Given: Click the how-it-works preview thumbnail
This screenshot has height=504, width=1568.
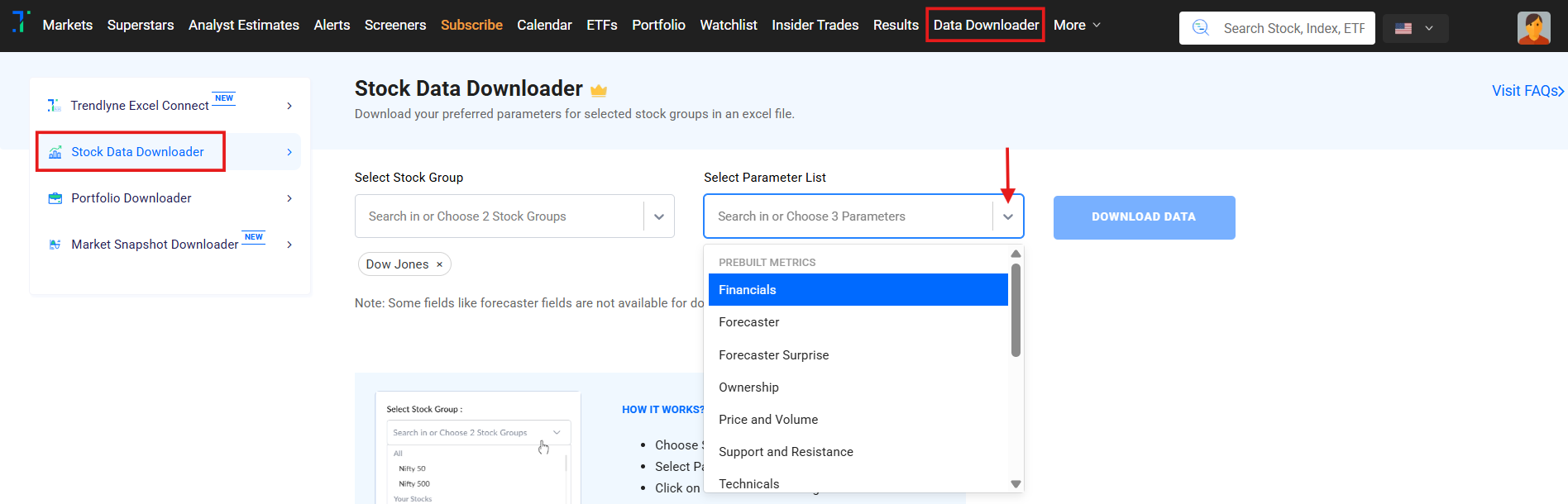Looking at the screenshot, I should click(478, 447).
